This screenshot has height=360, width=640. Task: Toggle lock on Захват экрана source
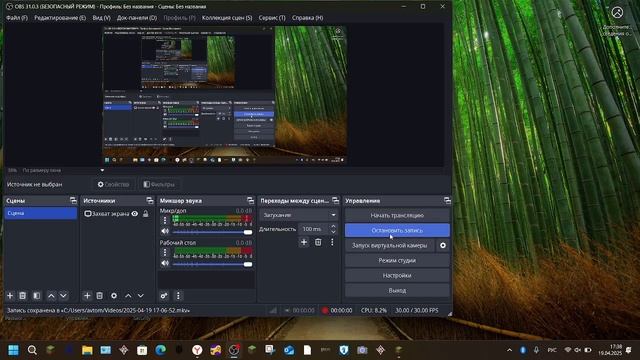click(x=146, y=213)
